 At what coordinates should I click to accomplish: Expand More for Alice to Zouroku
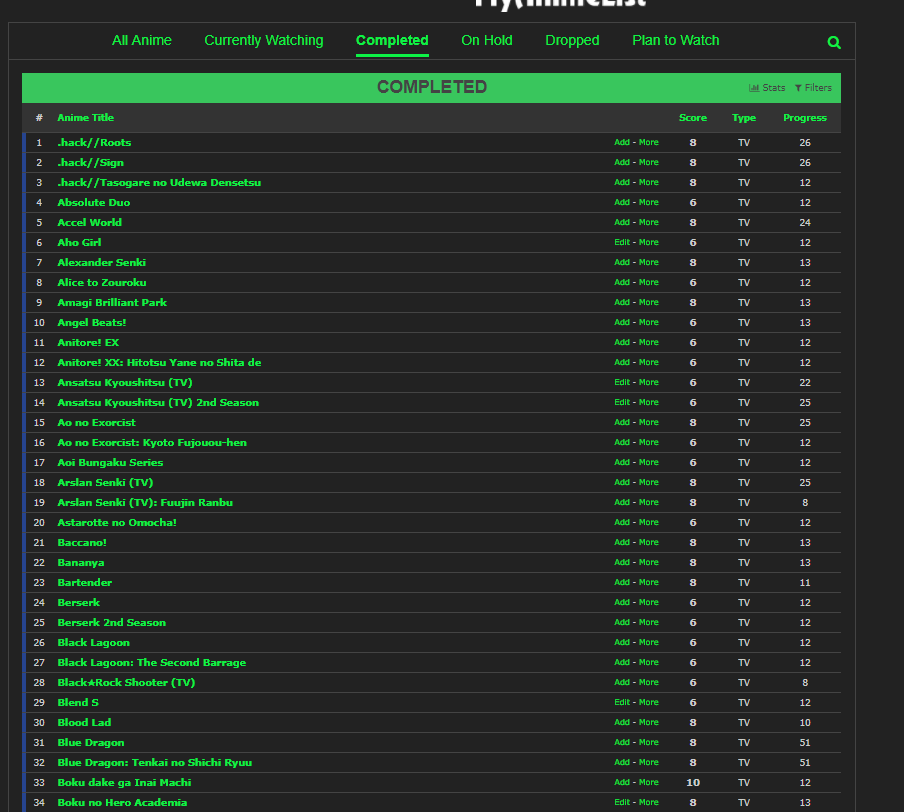[x=649, y=283]
